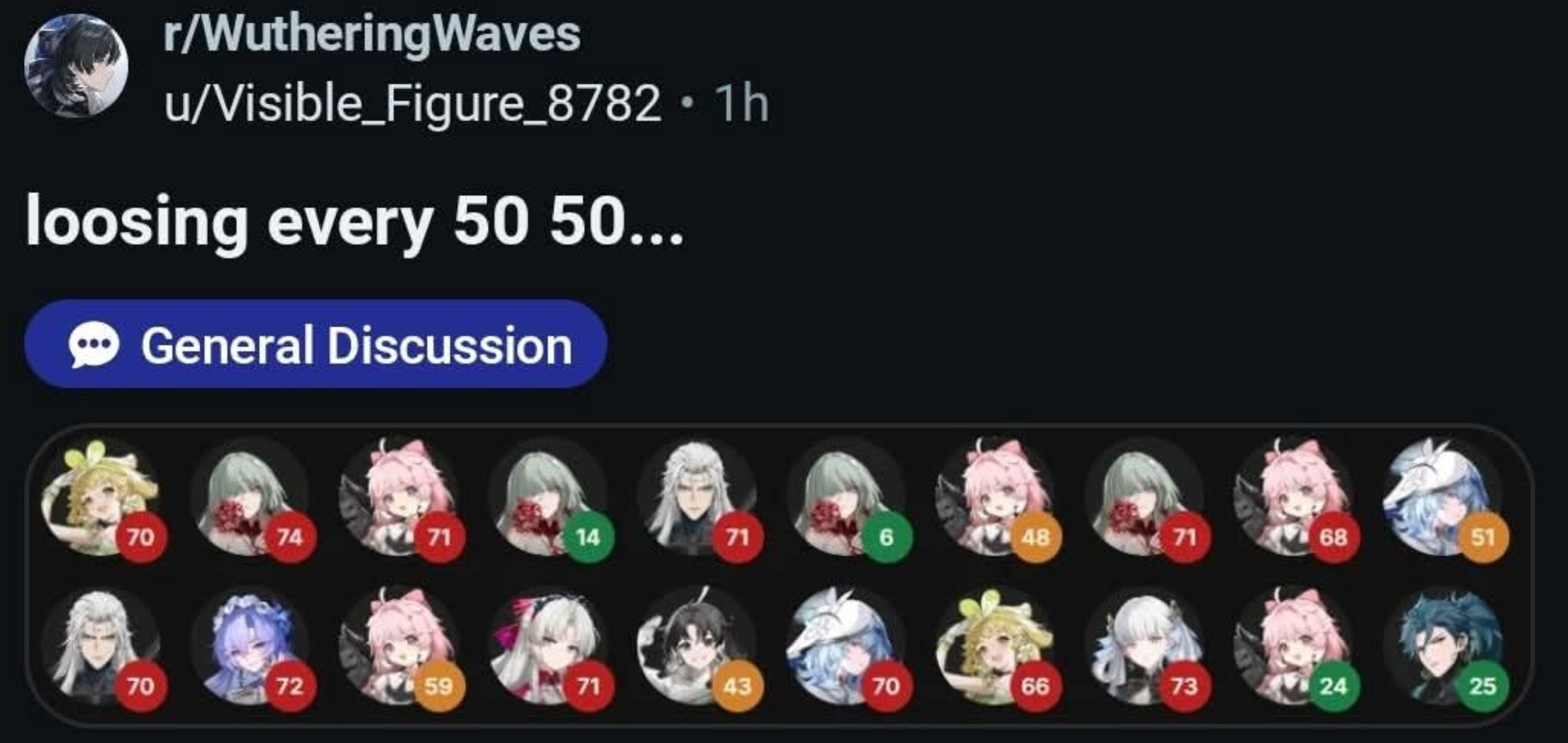Screen dimensions: 1568x743
Task: Click the pink-haired character with badge 68
Action: click(x=1292, y=497)
